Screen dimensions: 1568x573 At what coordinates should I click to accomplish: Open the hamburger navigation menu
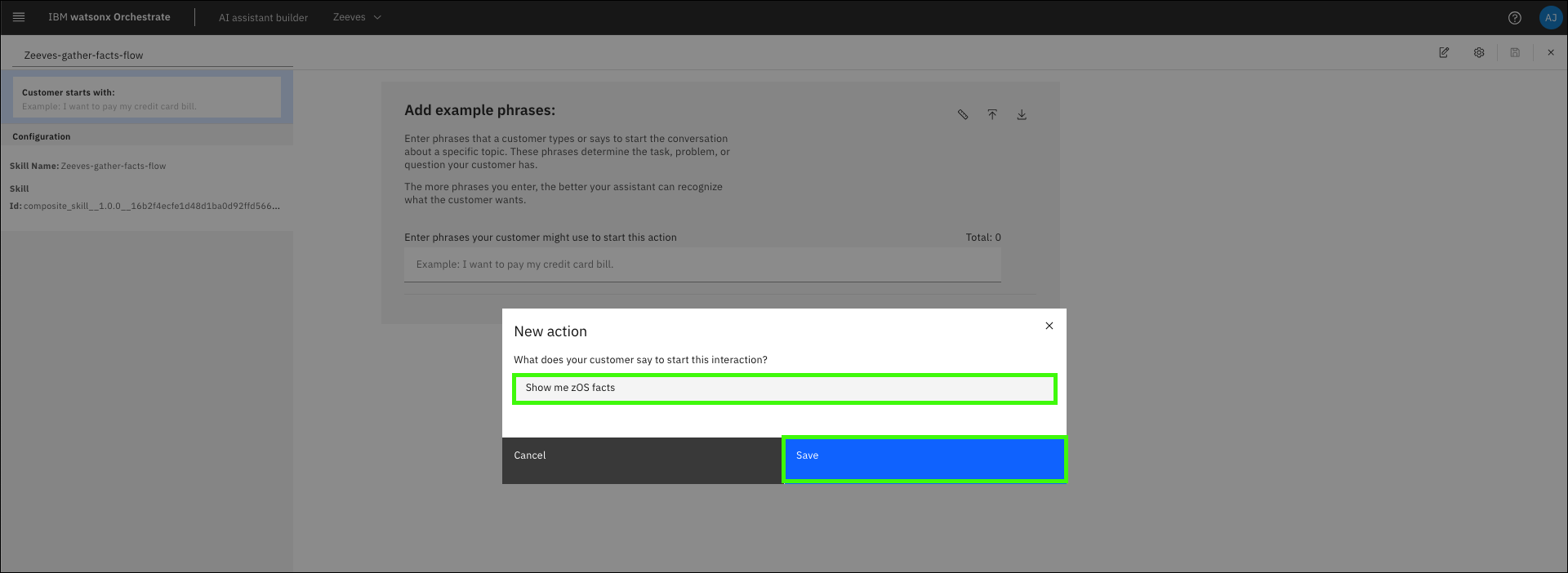[19, 17]
